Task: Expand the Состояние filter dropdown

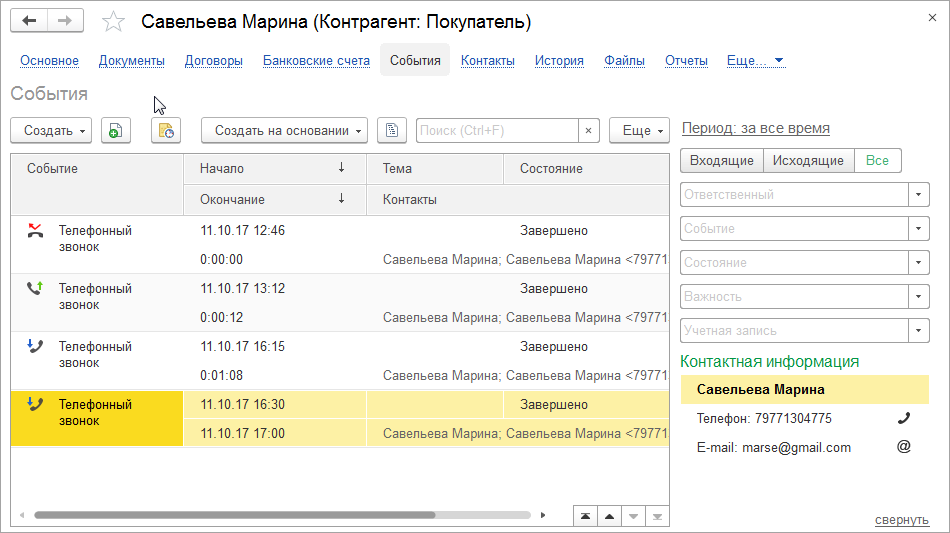Action: pyautogui.click(x=919, y=262)
